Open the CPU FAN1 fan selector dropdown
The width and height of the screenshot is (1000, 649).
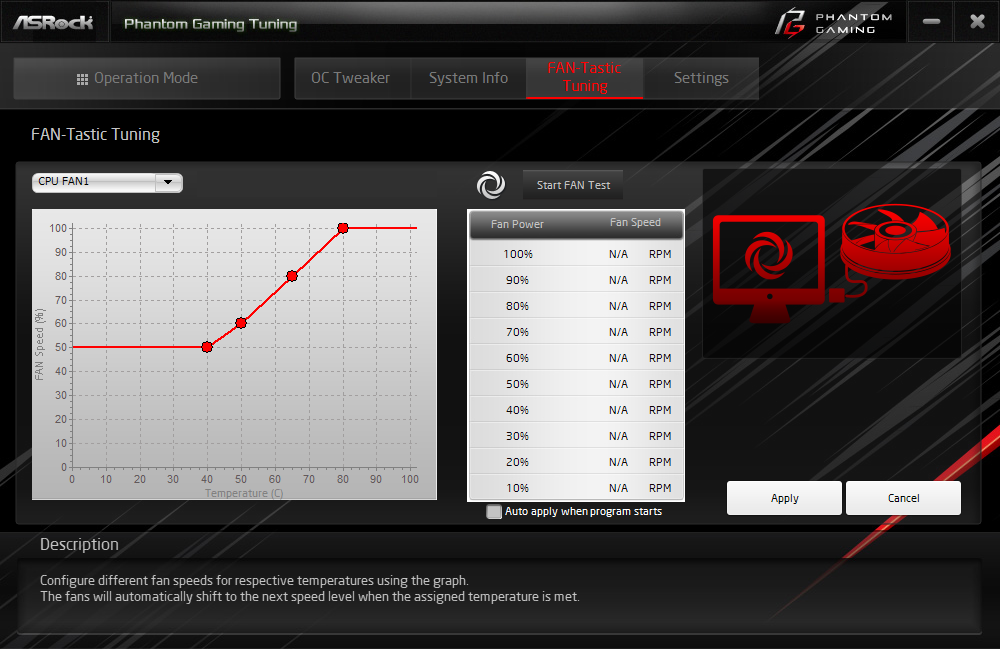107,182
